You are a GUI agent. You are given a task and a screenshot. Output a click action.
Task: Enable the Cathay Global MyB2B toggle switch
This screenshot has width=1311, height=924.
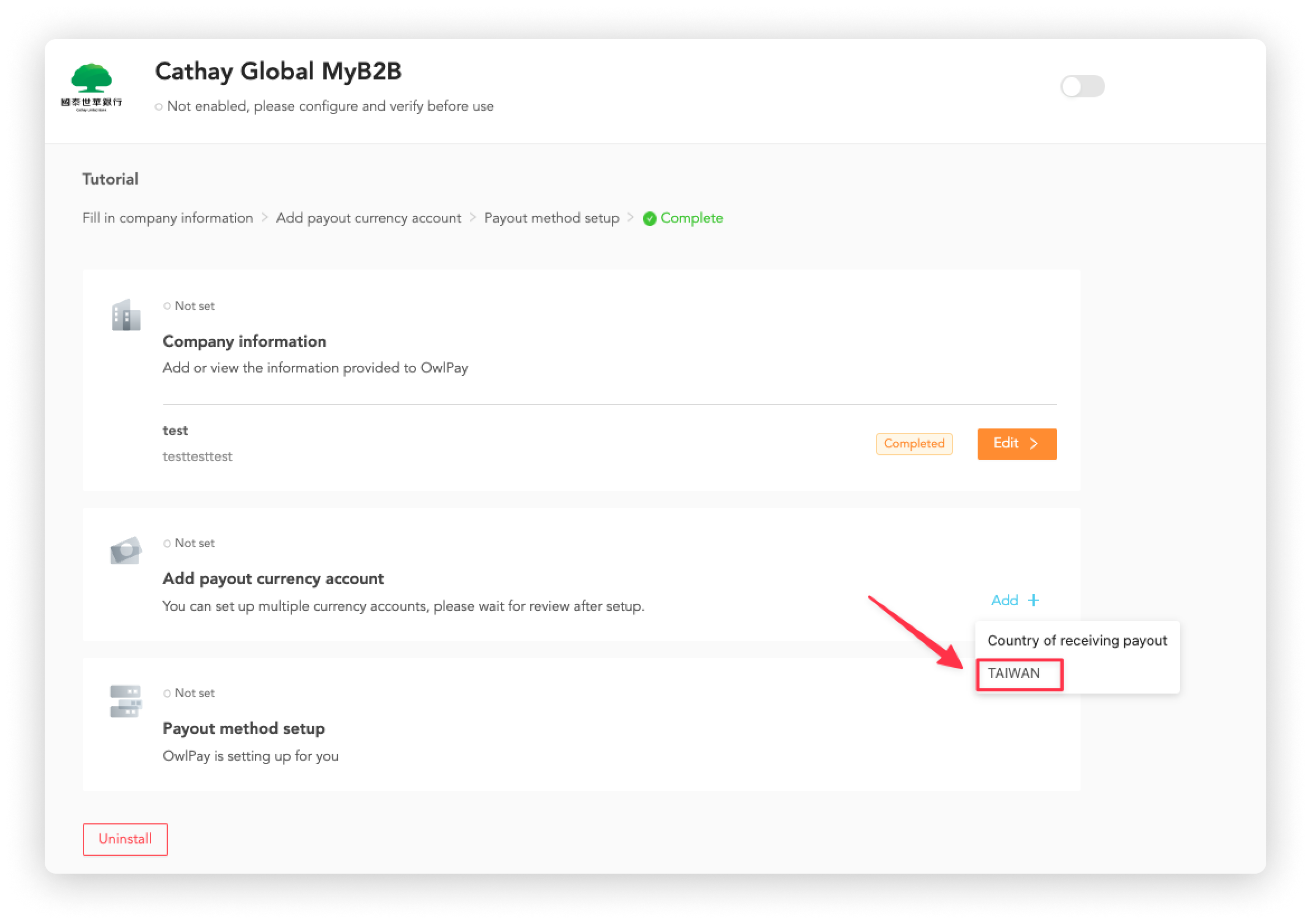pos(1082,87)
